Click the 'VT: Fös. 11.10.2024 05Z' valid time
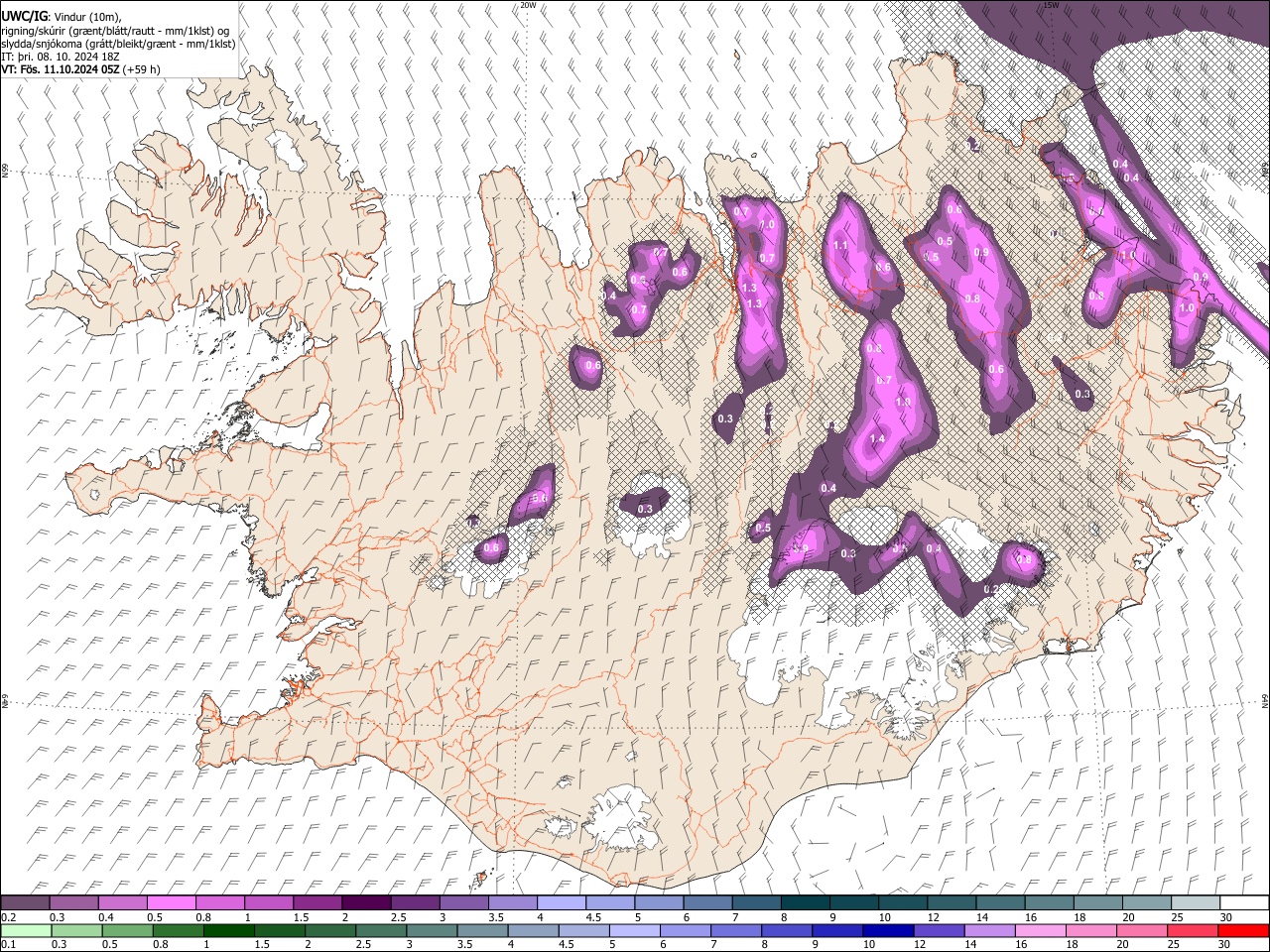Image resolution: width=1270 pixels, height=952 pixels. tap(60, 69)
